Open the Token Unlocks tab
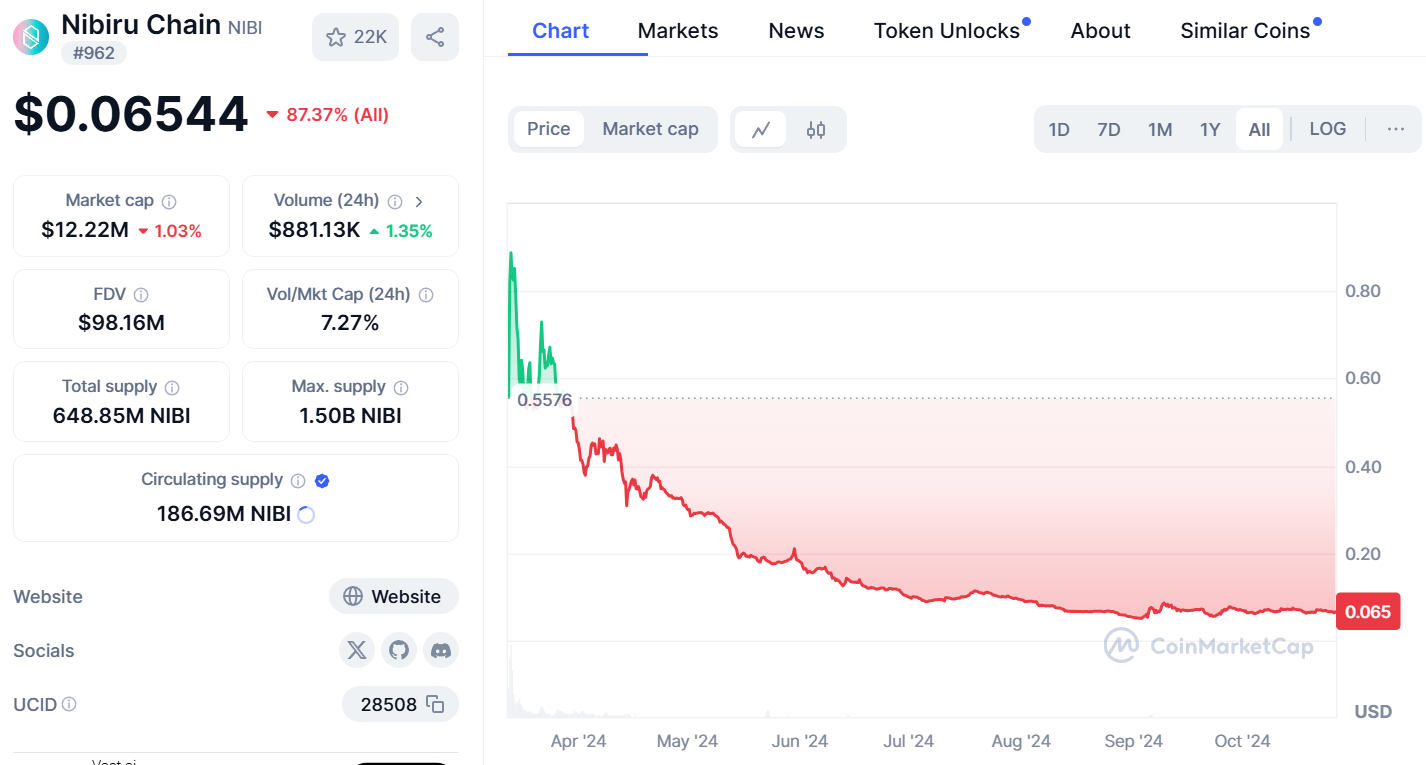The image size is (1426, 765). pos(946,31)
